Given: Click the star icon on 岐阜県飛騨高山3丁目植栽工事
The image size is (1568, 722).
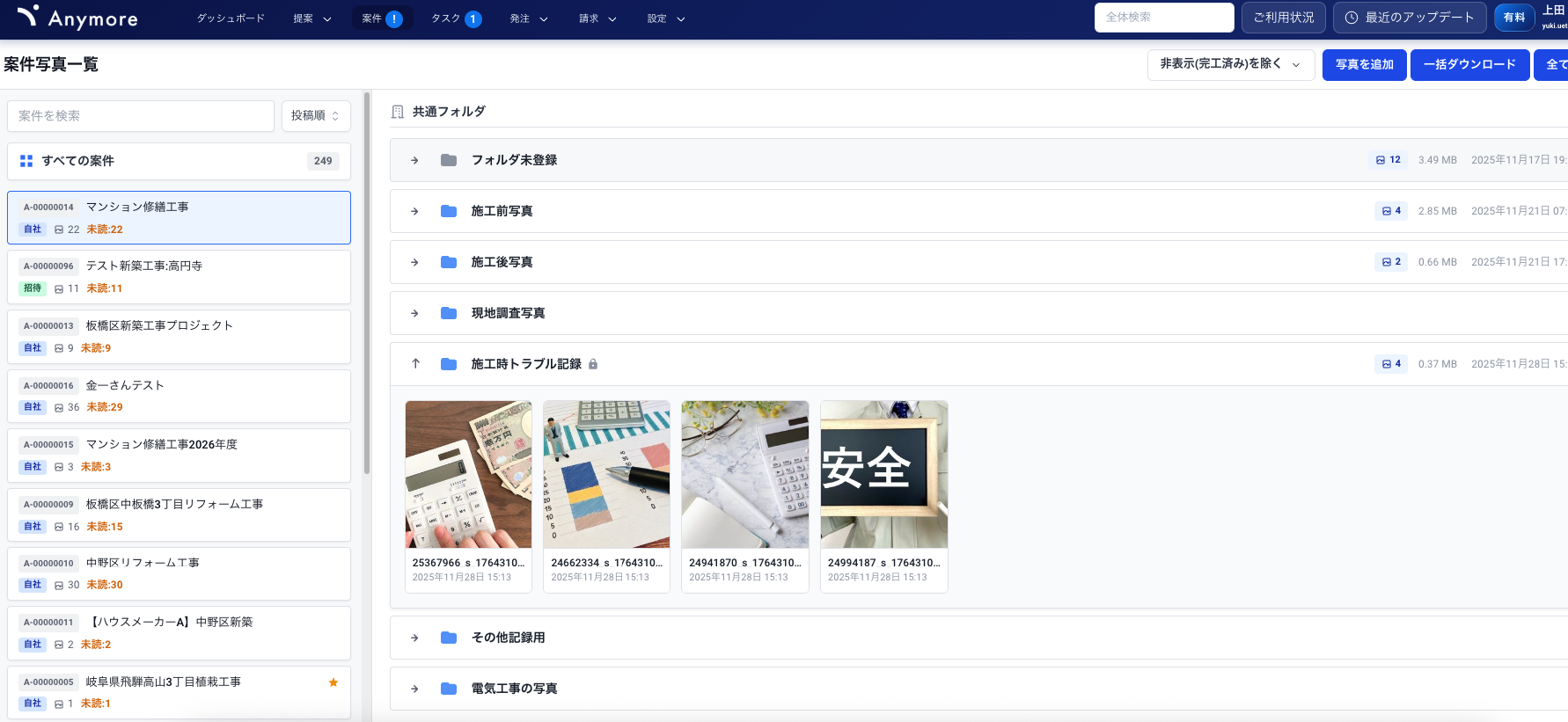Looking at the screenshot, I should tap(333, 682).
